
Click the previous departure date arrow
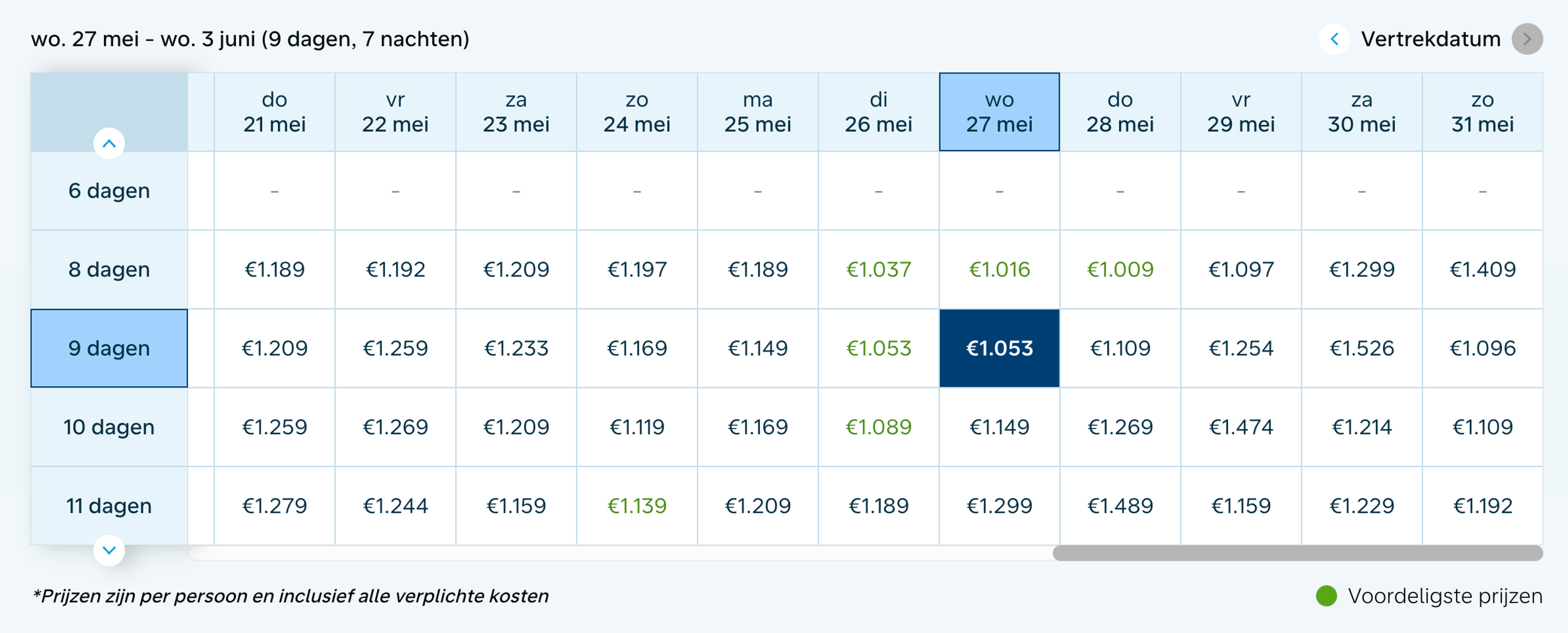[x=1334, y=39]
